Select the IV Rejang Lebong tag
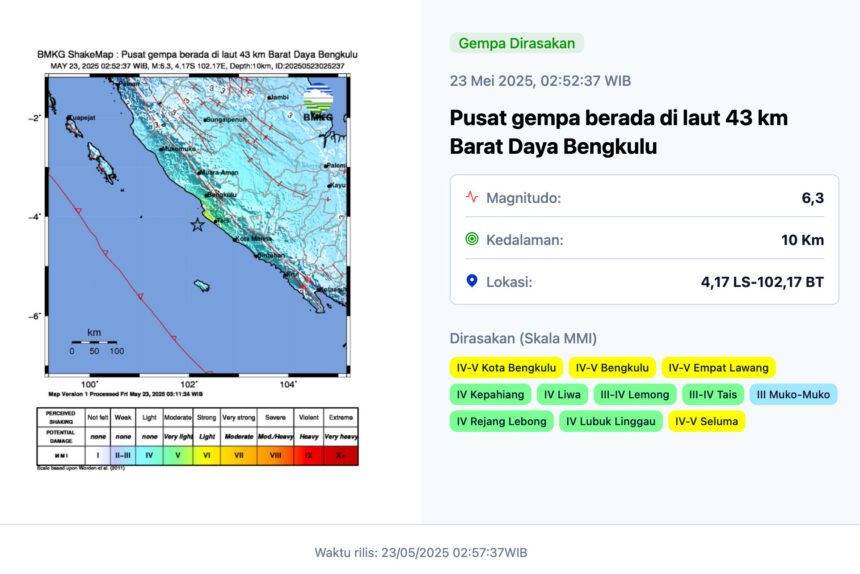The width and height of the screenshot is (860, 574). 501,422
